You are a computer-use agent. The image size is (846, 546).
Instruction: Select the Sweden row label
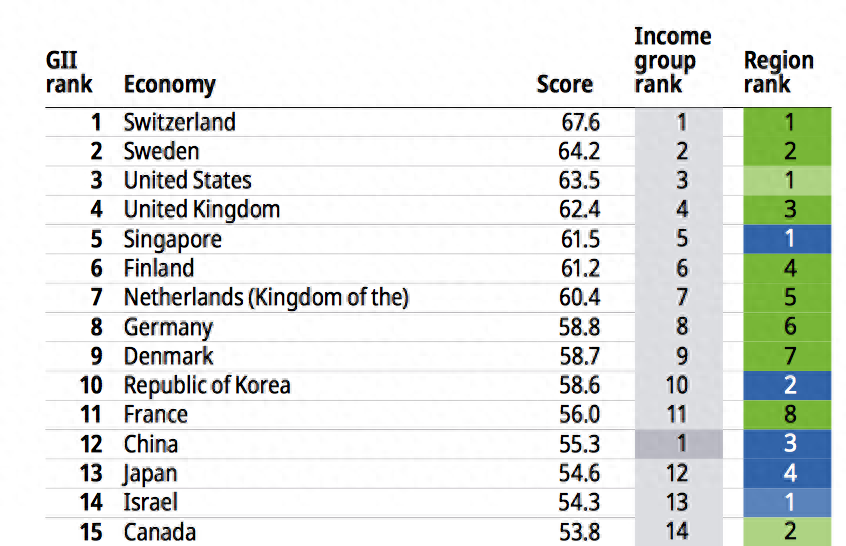coord(161,152)
